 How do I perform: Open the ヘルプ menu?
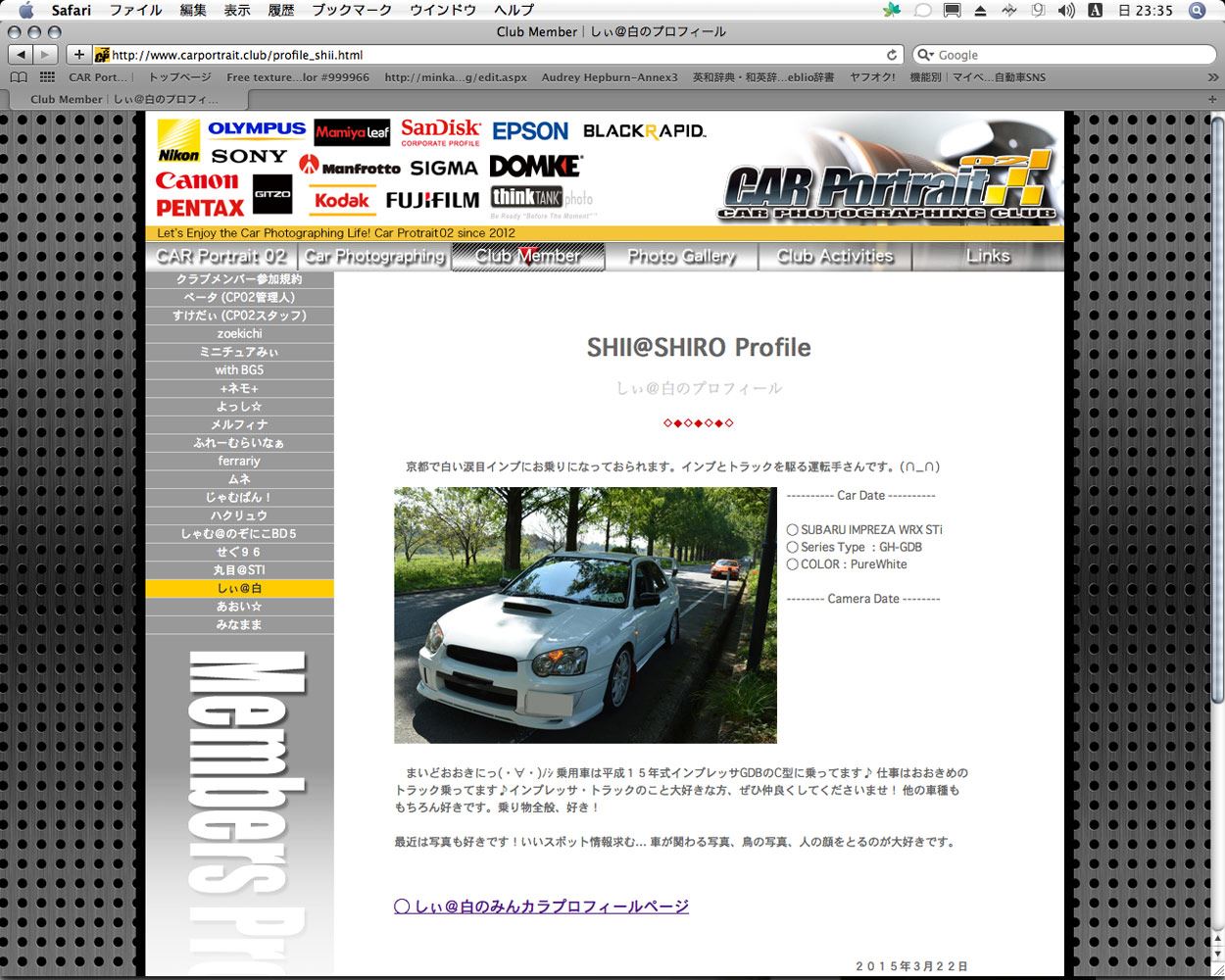tap(514, 10)
